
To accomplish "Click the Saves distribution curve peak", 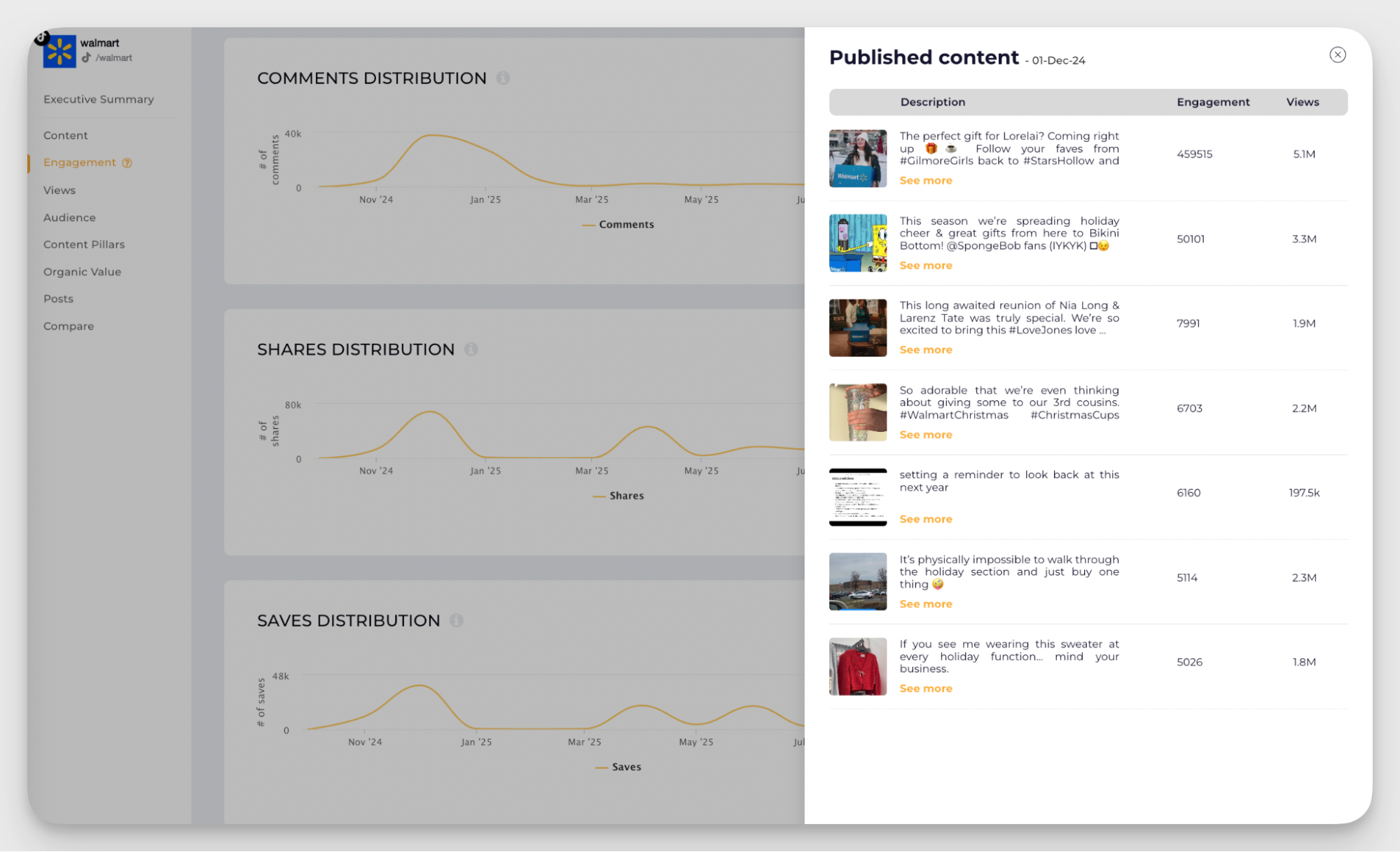I will [x=420, y=685].
